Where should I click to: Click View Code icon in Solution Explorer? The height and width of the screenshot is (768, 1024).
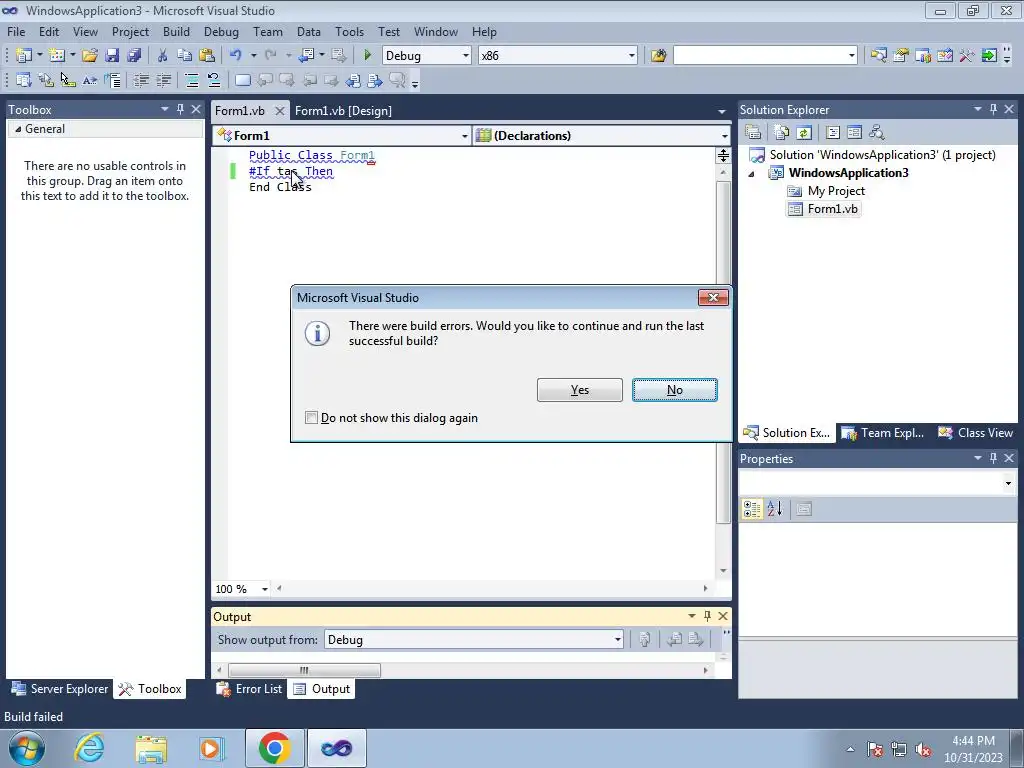coord(833,133)
